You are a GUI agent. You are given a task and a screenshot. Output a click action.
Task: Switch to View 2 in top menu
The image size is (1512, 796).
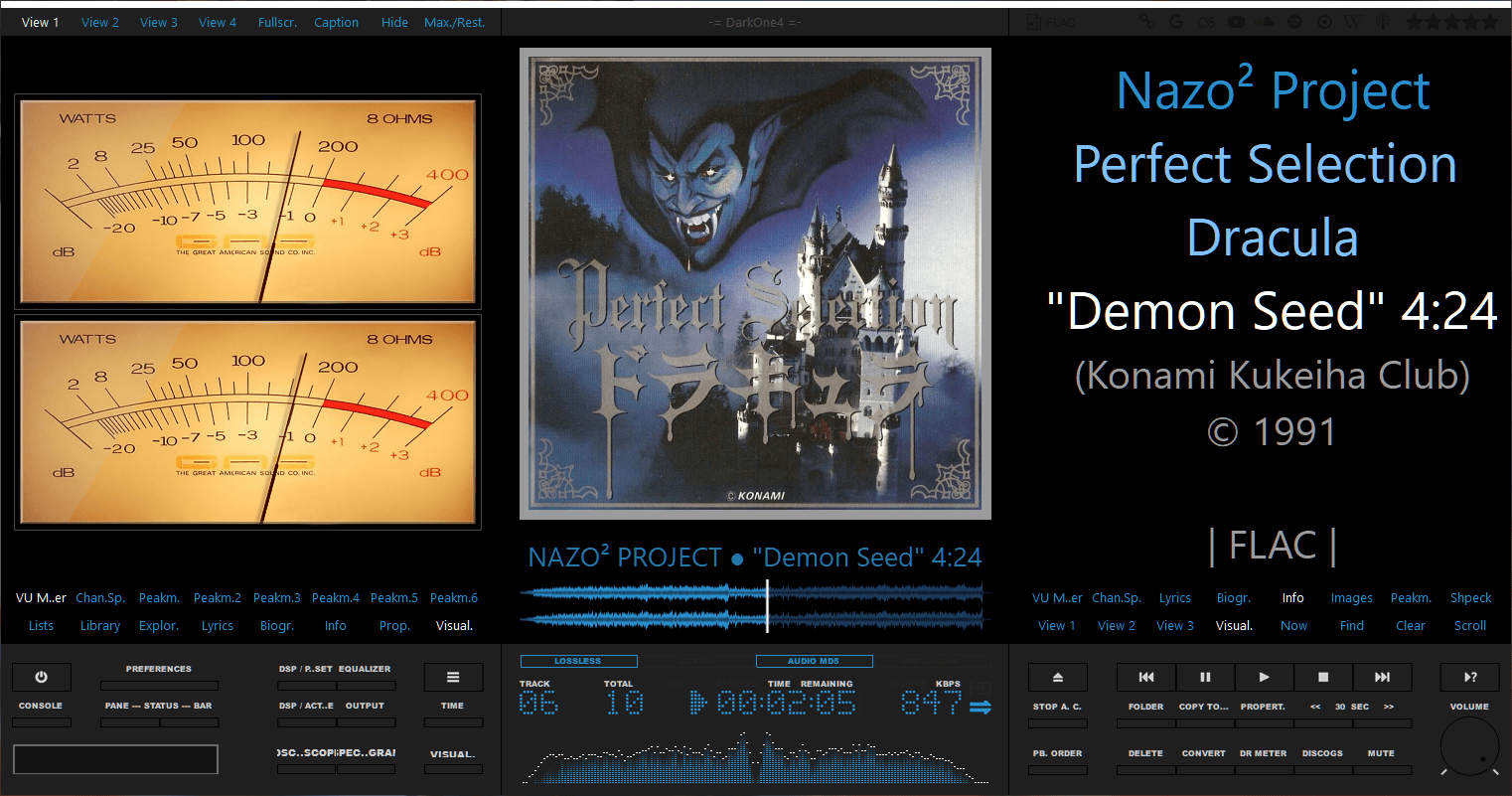[x=100, y=22]
